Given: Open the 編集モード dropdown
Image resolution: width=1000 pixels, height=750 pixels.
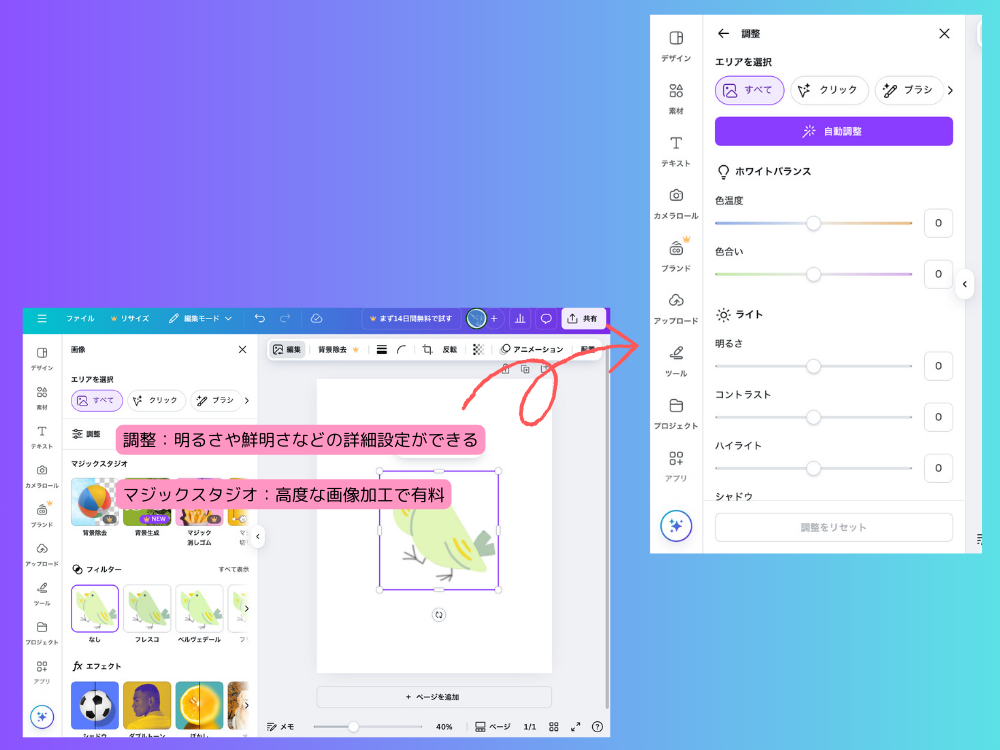Looking at the screenshot, I should click(x=200, y=318).
